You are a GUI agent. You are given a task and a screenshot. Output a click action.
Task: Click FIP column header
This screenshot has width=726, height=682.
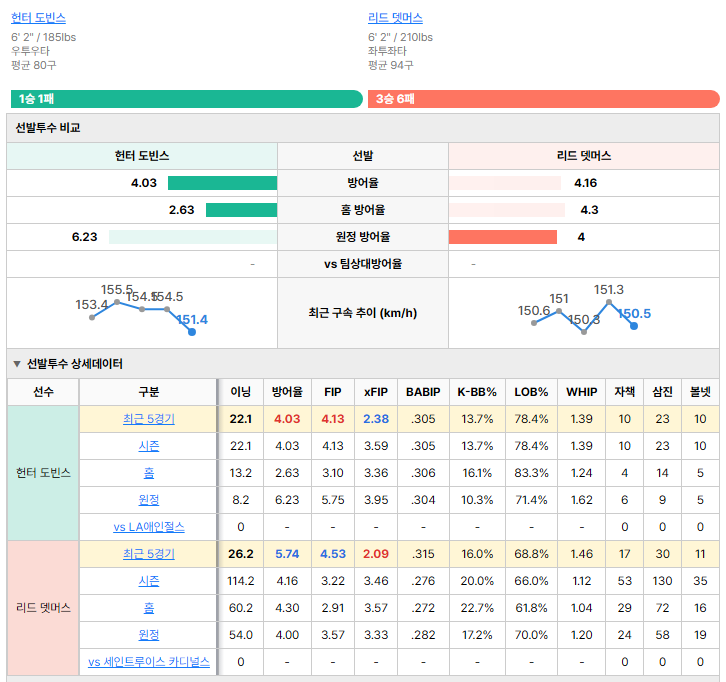tap(333, 392)
